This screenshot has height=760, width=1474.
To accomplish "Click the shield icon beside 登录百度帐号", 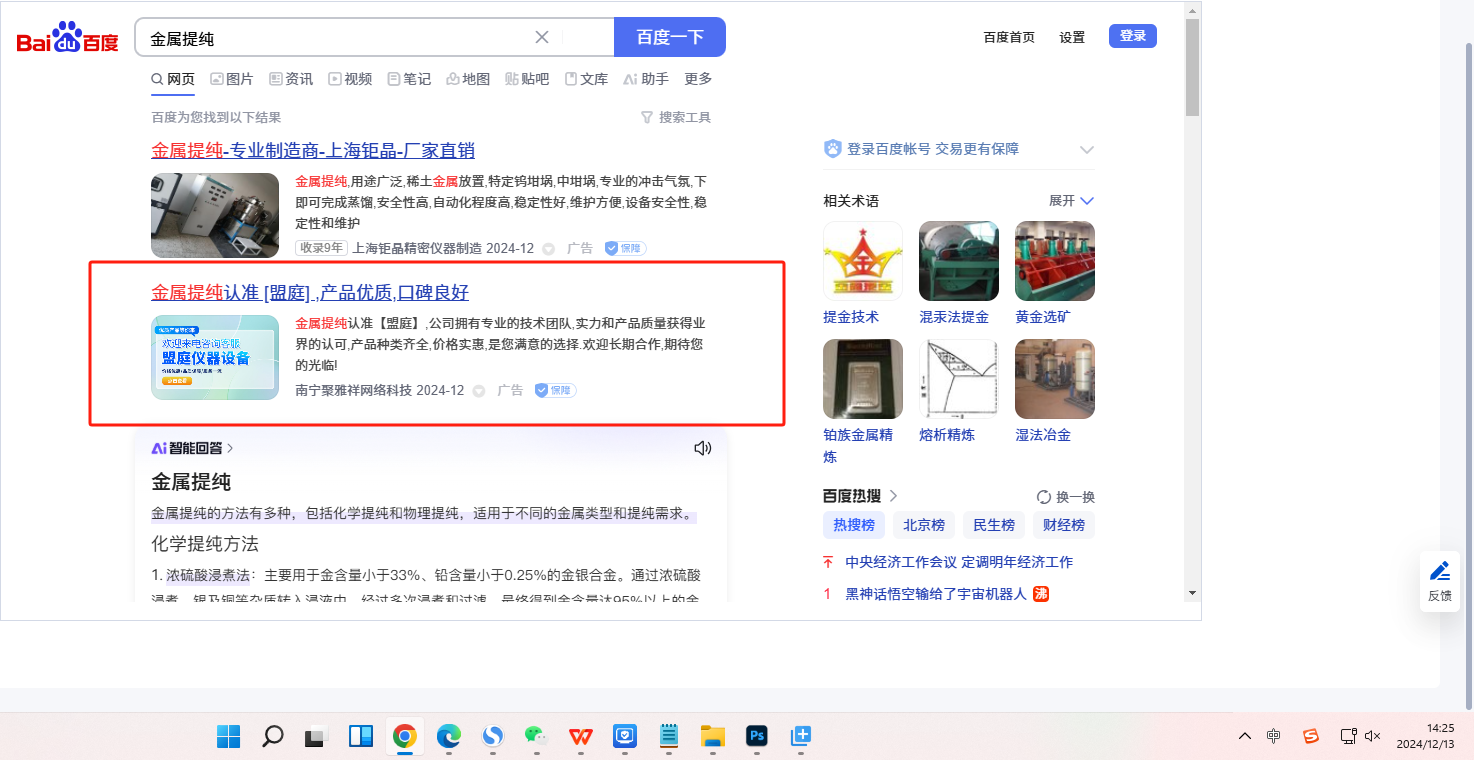I will pyautogui.click(x=833, y=149).
